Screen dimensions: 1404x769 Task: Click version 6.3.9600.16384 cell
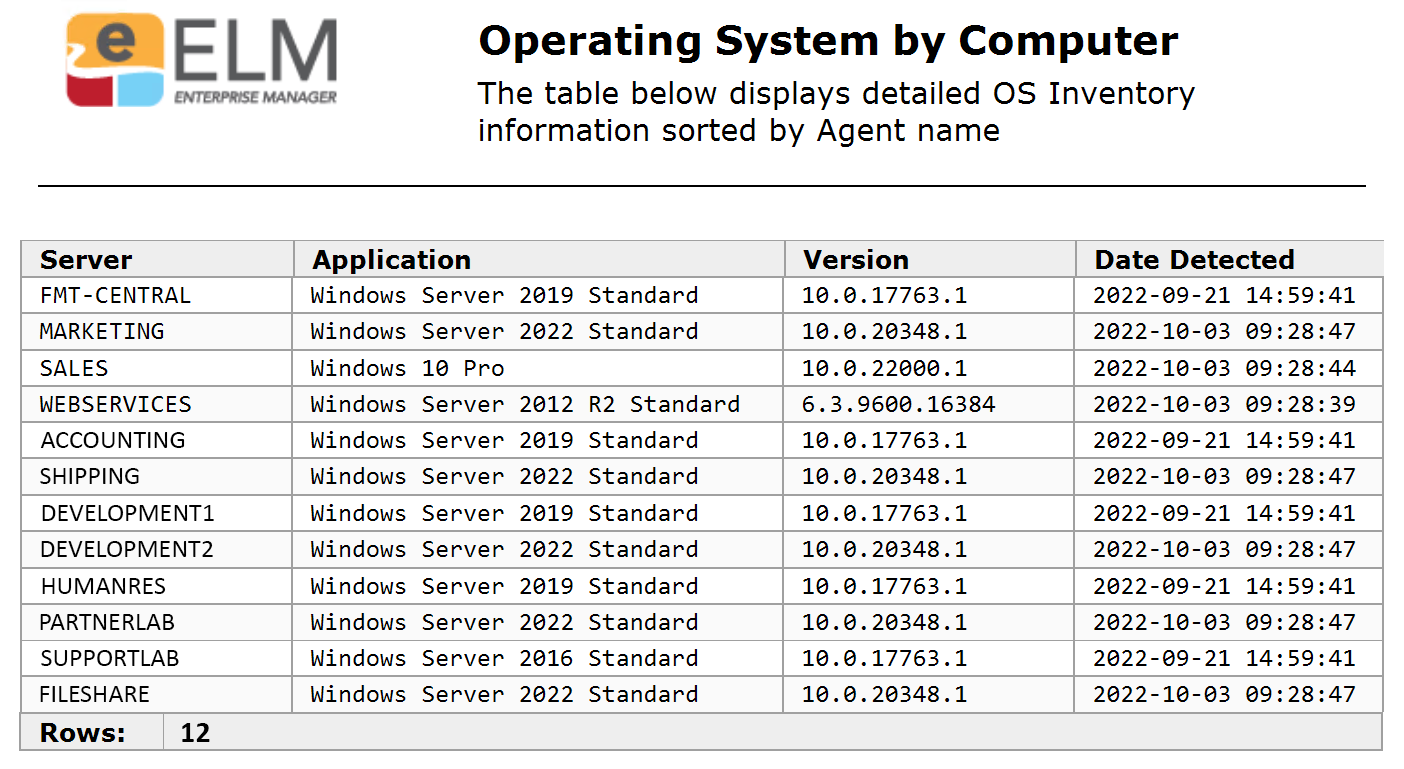(x=930, y=404)
